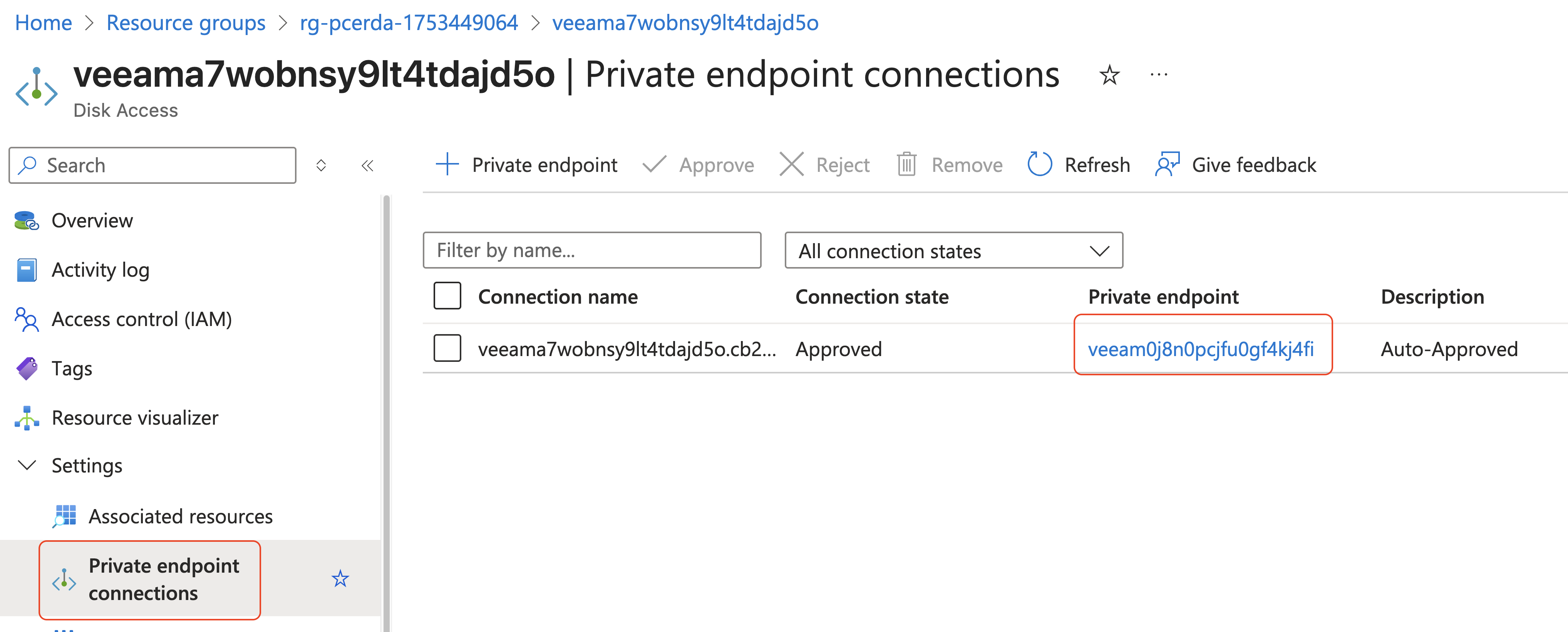The image size is (1568, 632).
Task: Toggle the select-all checkbox in table header
Action: pyautogui.click(x=447, y=296)
